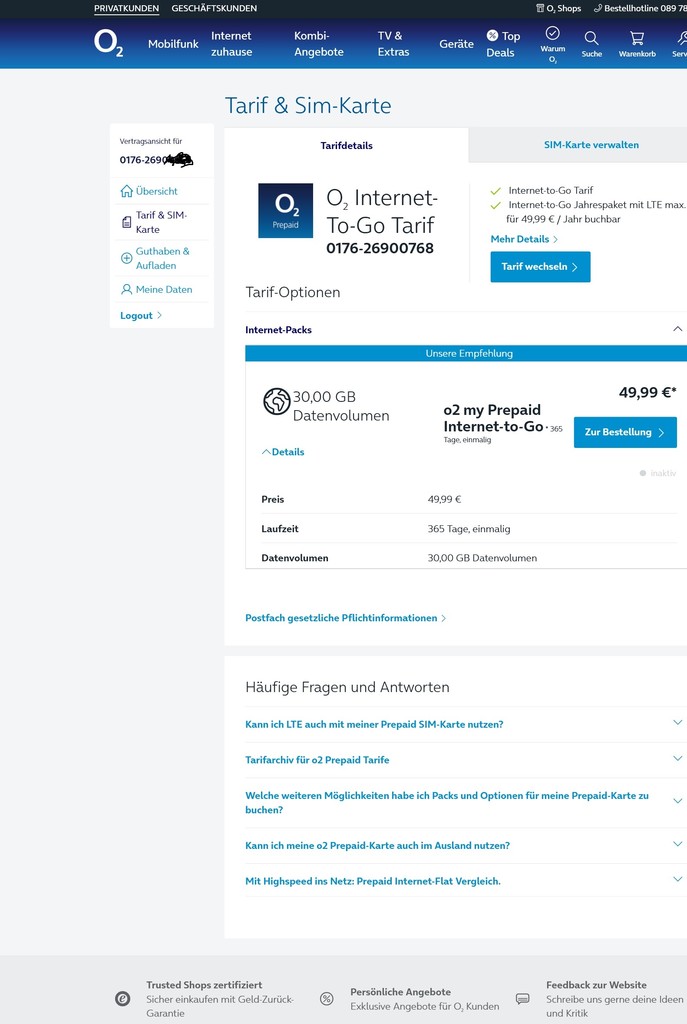Viewport: 687px width, 1024px height.
Task: Click the O2 Shops store icon
Action: [540, 8]
